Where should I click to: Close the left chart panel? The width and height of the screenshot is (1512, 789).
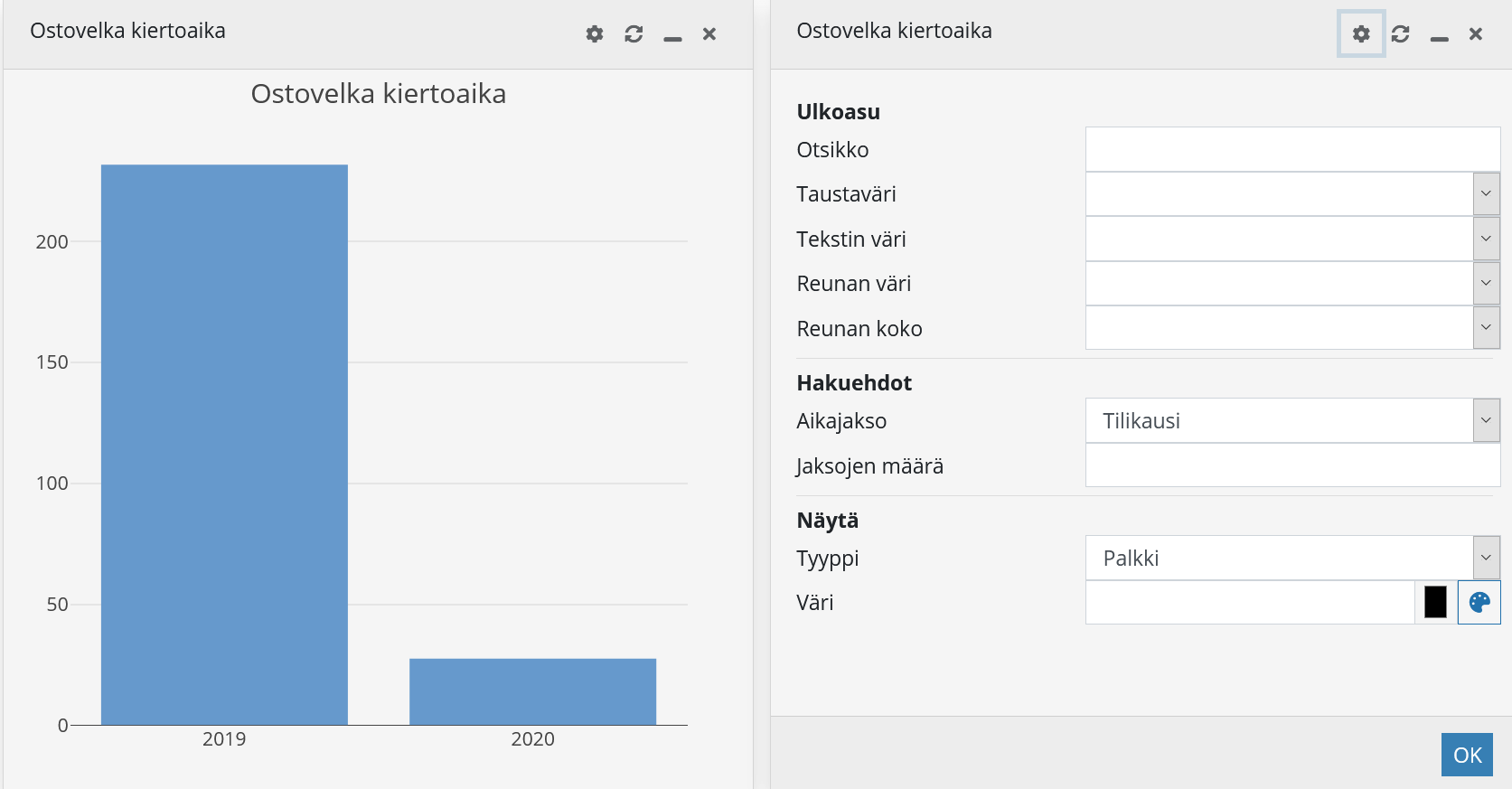[709, 34]
